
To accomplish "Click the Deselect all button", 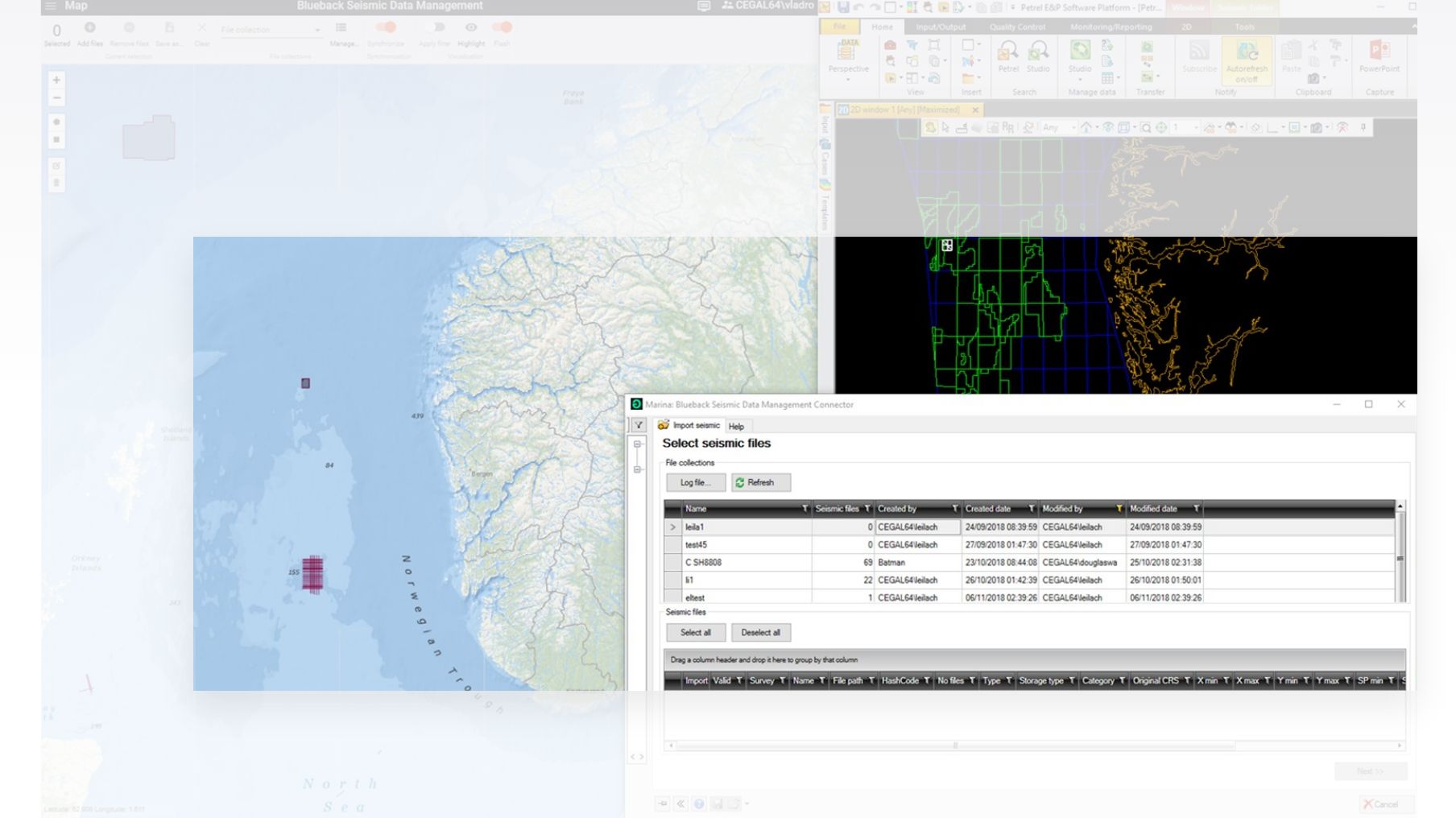I will [761, 632].
